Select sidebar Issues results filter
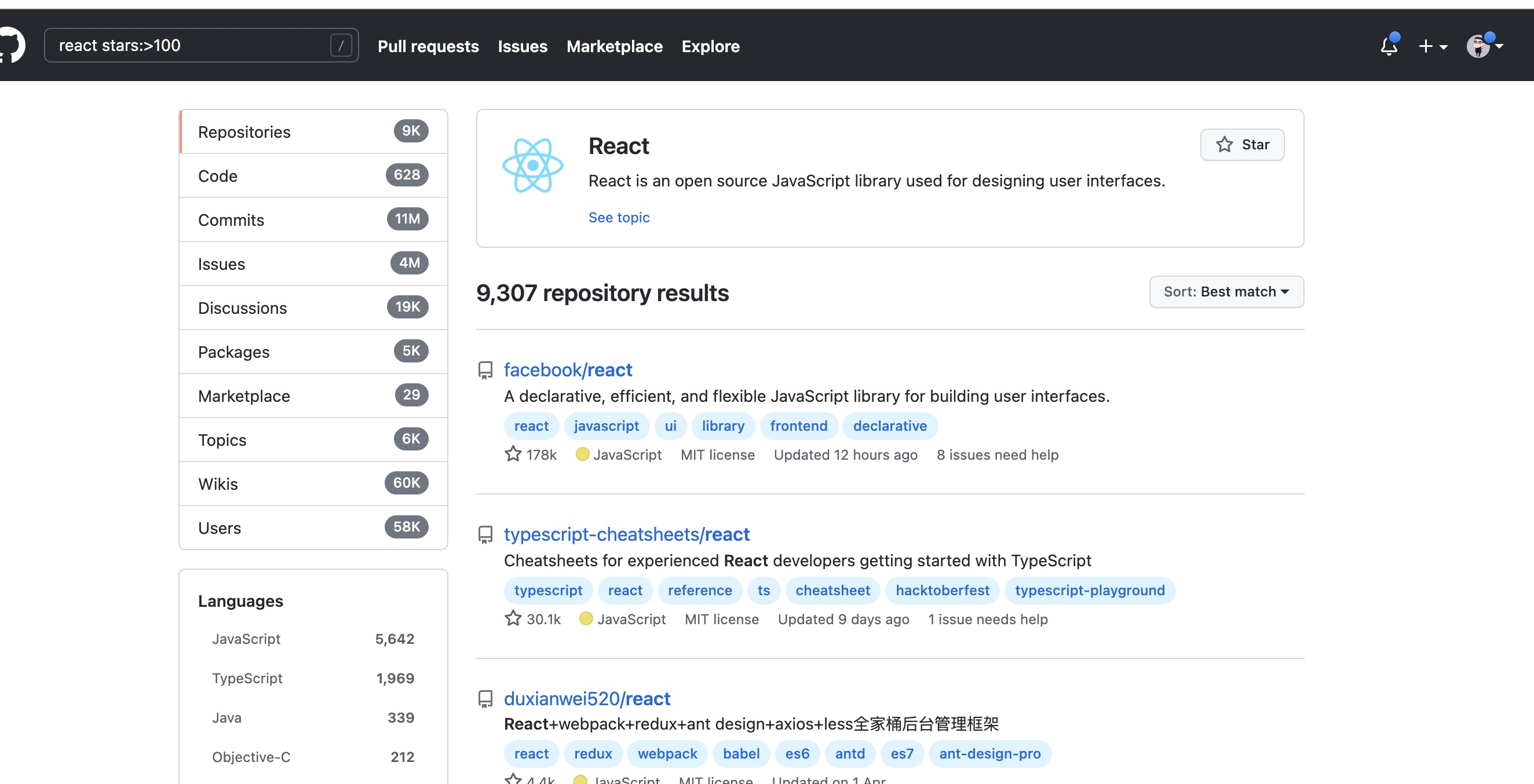This screenshot has width=1534, height=784. click(313, 263)
